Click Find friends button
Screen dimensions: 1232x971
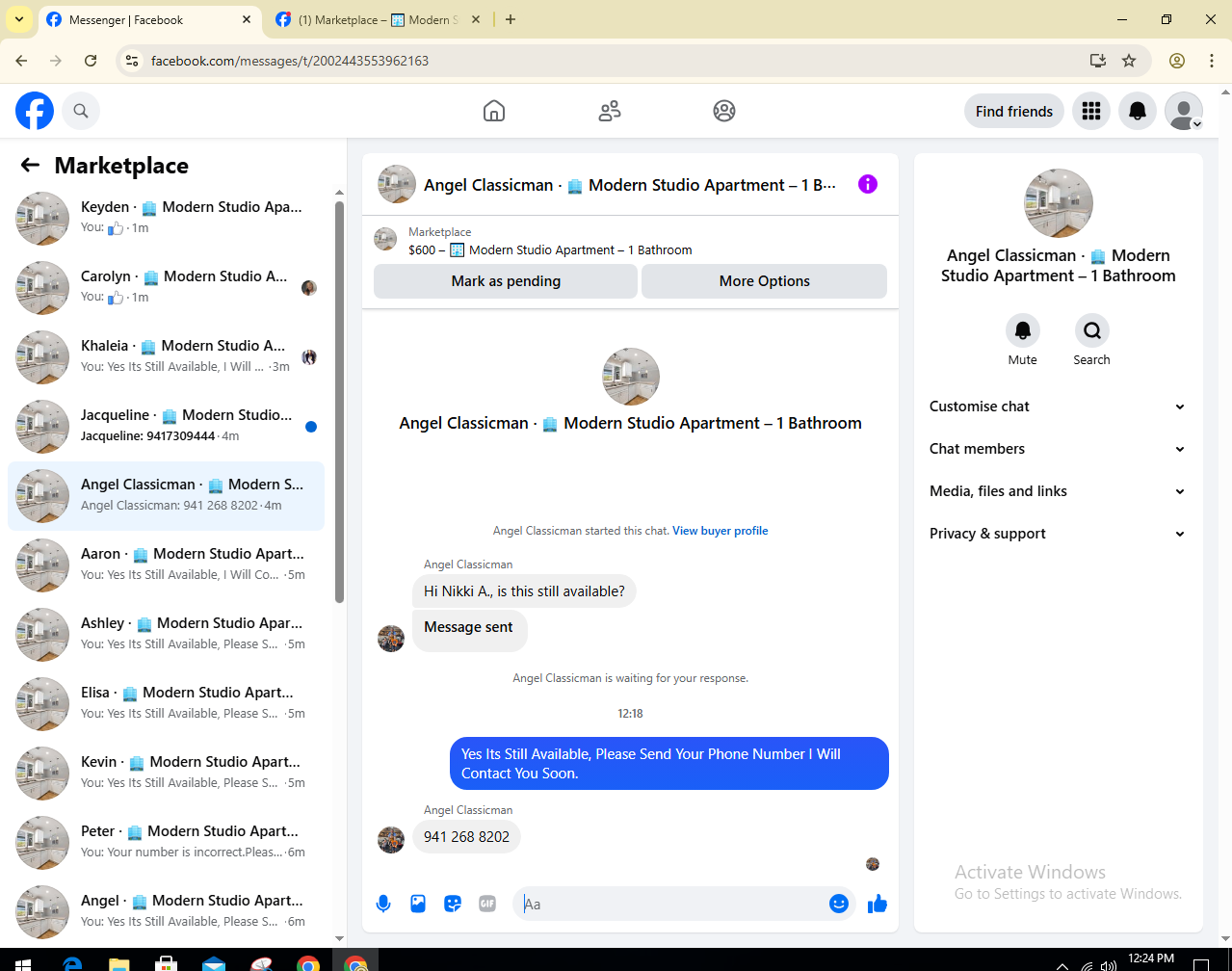click(1014, 111)
